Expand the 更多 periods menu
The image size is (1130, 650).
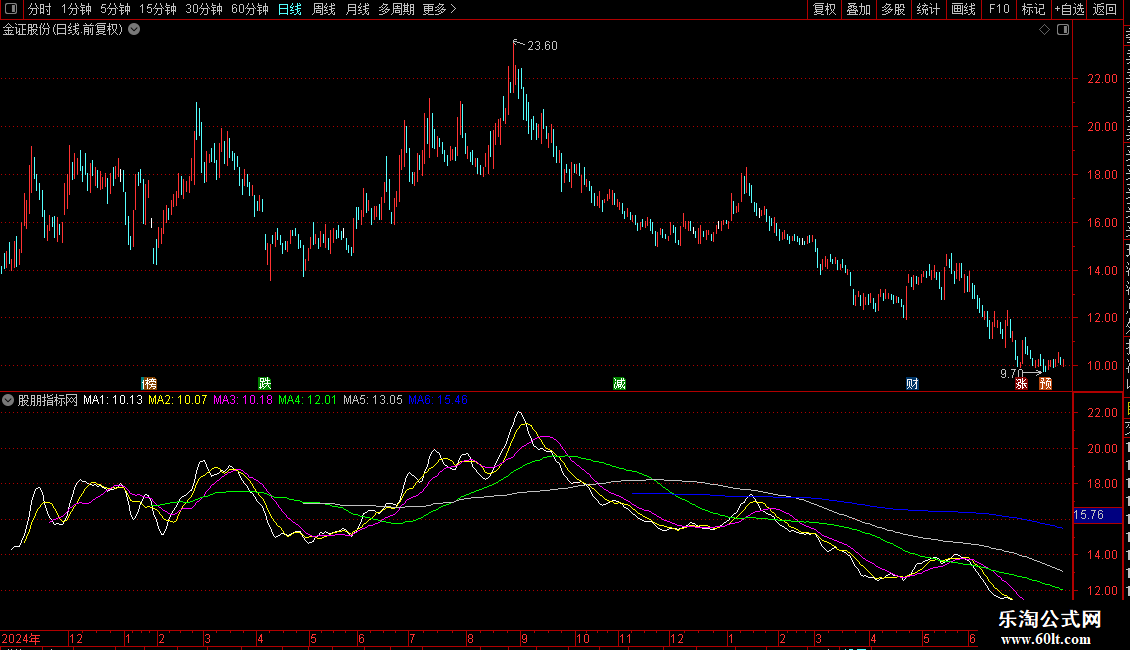[x=439, y=9]
